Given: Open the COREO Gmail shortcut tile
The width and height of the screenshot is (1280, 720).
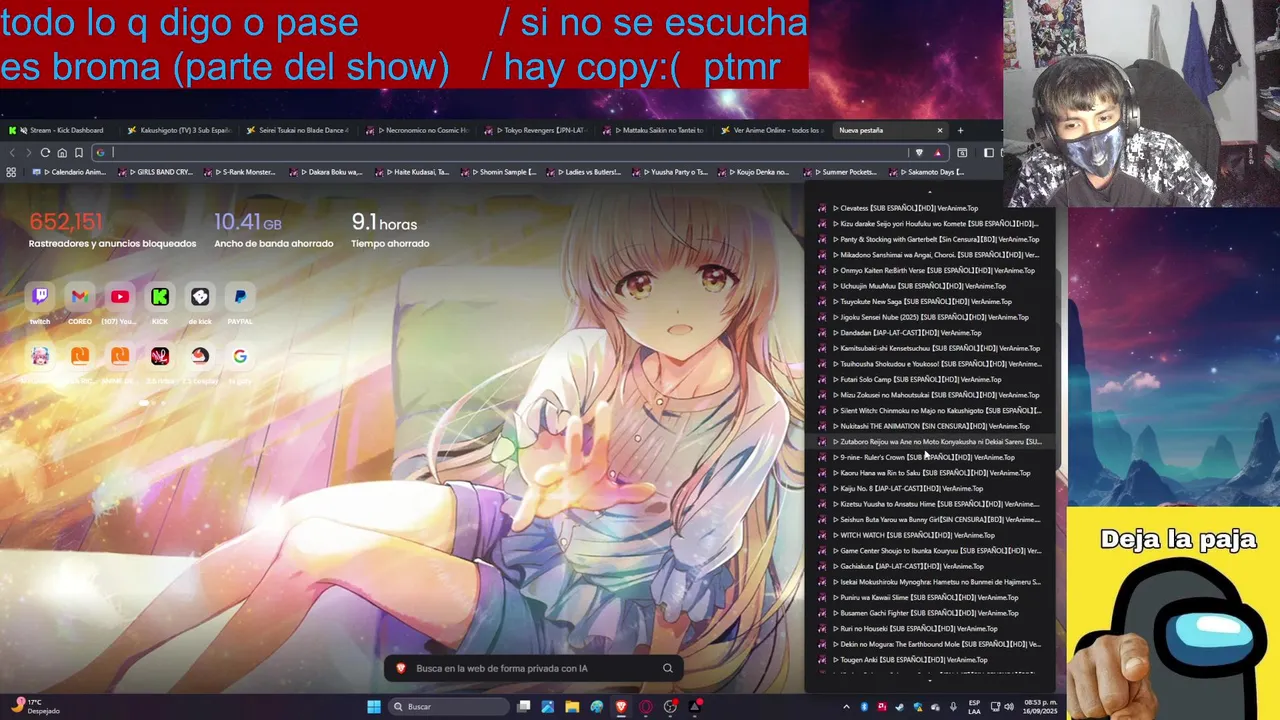Looking at the screenshot, I should 80,297.
